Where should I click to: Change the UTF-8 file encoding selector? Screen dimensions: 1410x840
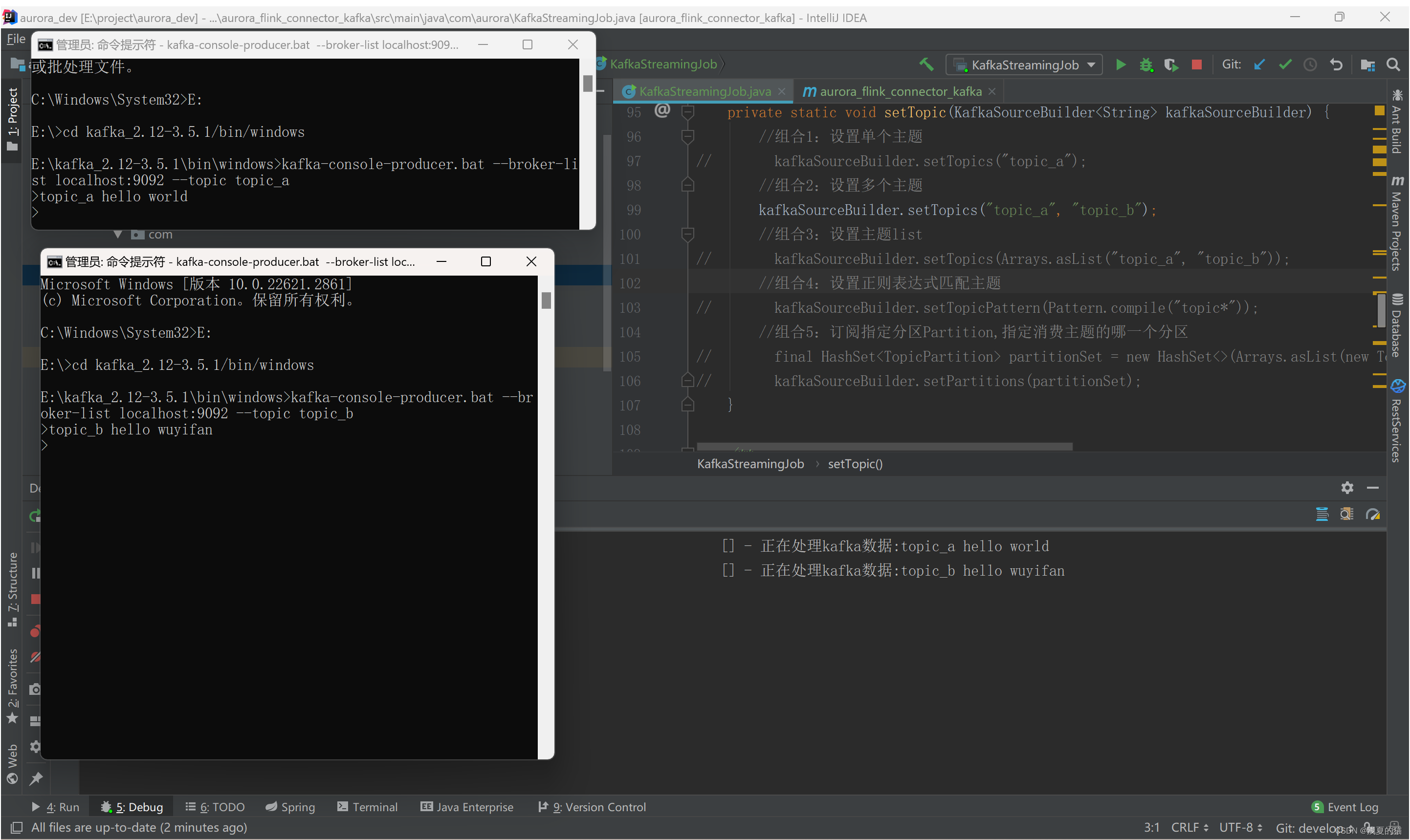coord(1241,828)
